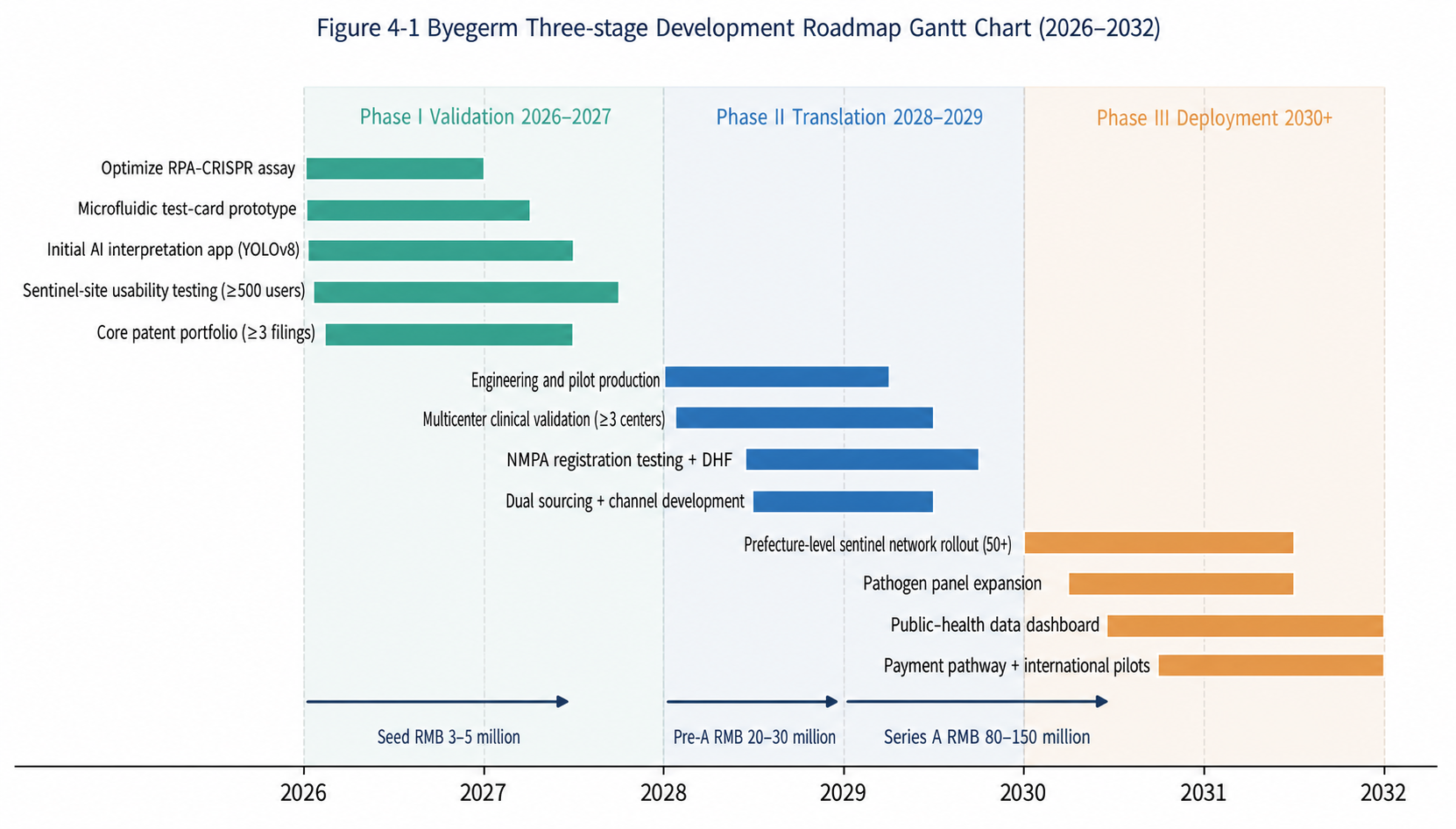Click the 'Pre-A RMB 20–30 million' funding label
The image size is (1456, 829).
[x=754, y=737]
